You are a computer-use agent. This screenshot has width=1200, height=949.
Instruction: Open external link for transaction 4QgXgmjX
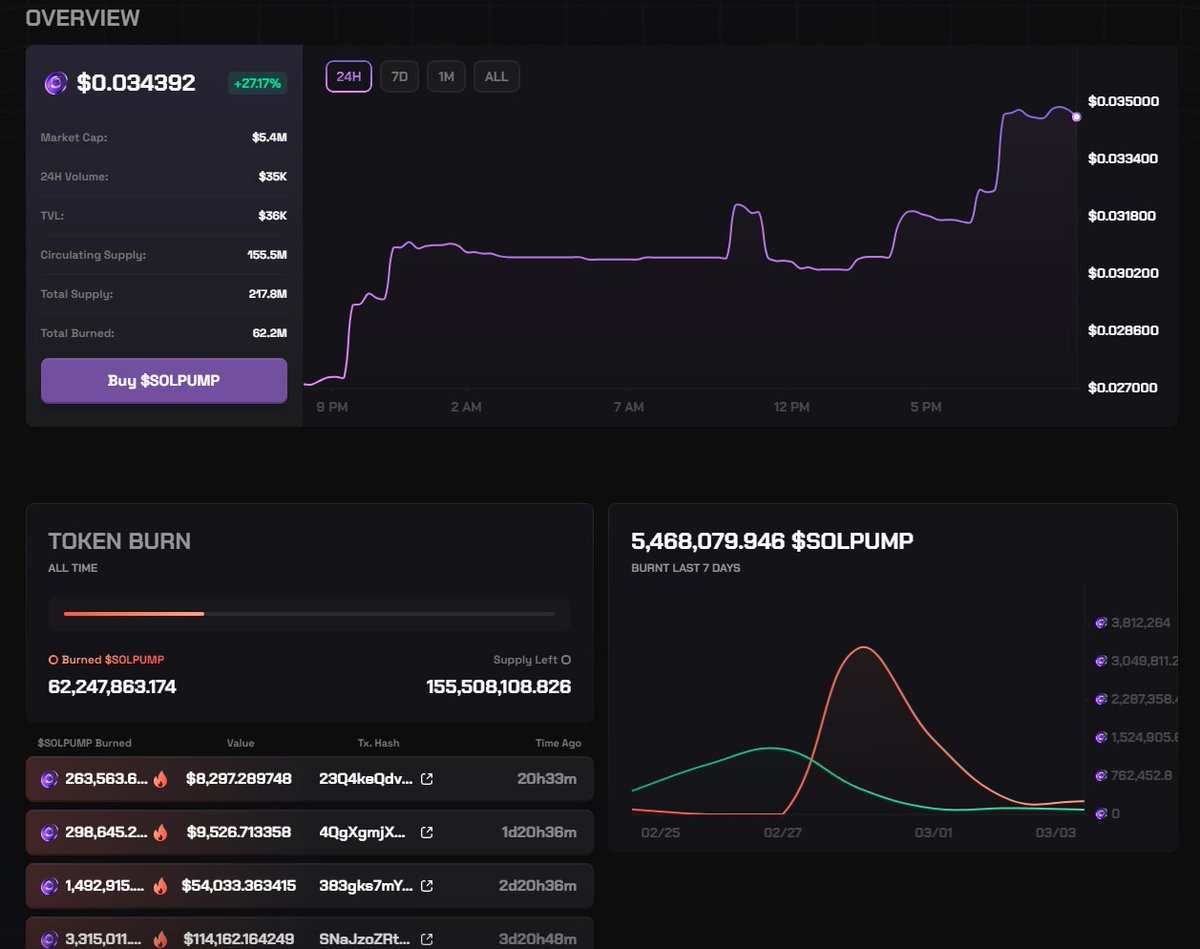coord(427,832)
